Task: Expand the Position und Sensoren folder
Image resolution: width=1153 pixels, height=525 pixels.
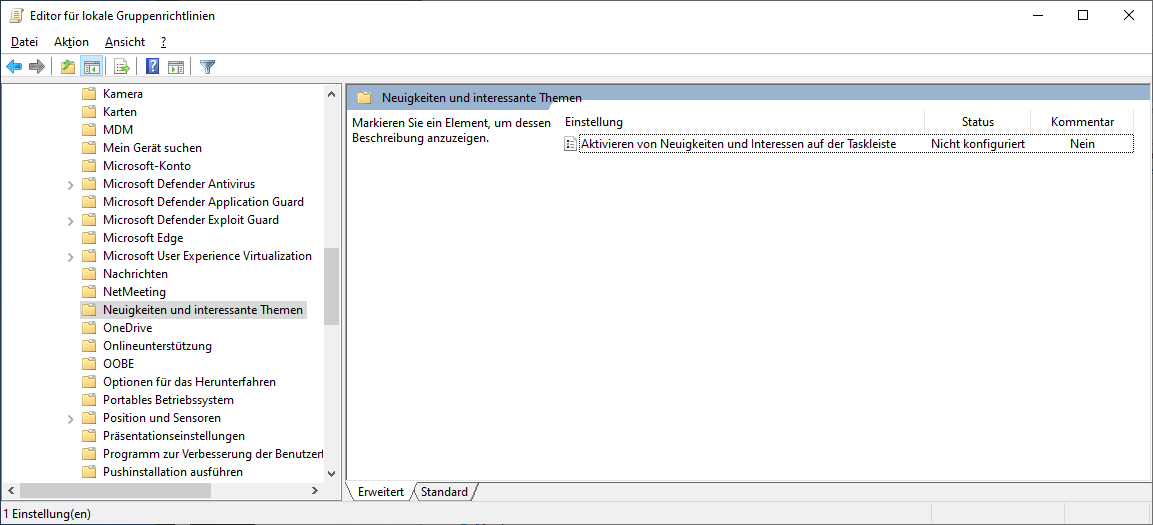Action: [70, 418]
